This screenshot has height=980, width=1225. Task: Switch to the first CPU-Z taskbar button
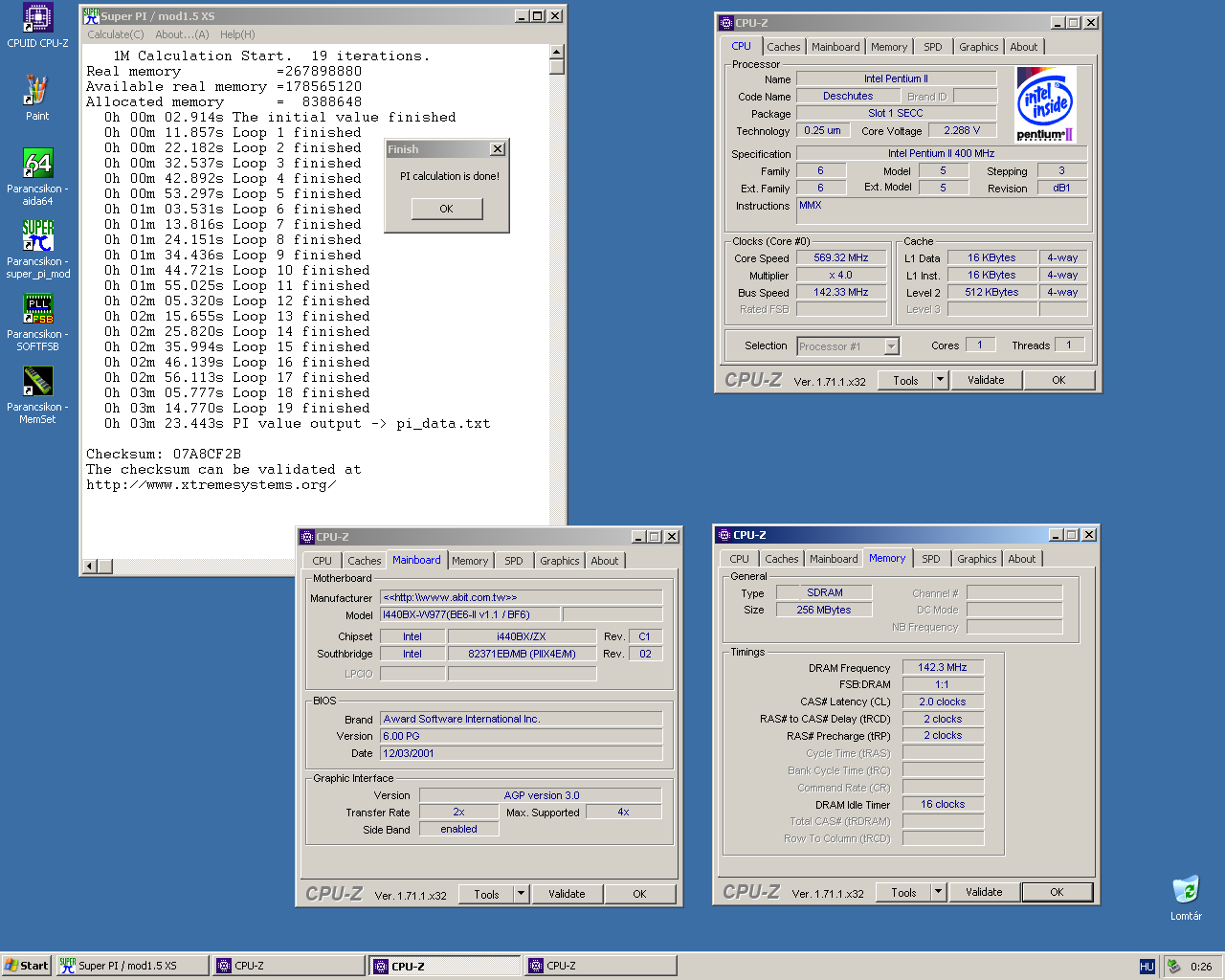tap(288, 966)
